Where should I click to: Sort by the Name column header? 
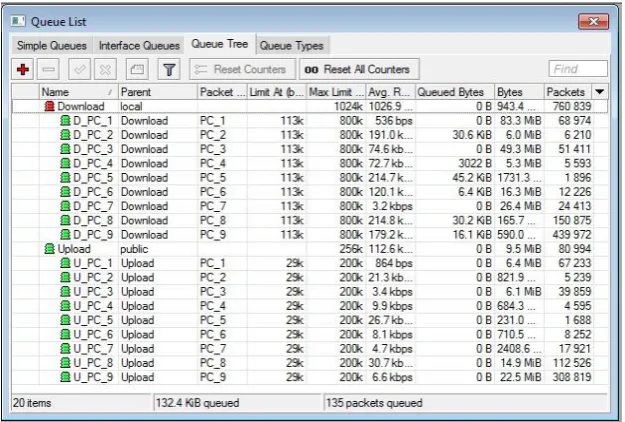pos(78,92)
